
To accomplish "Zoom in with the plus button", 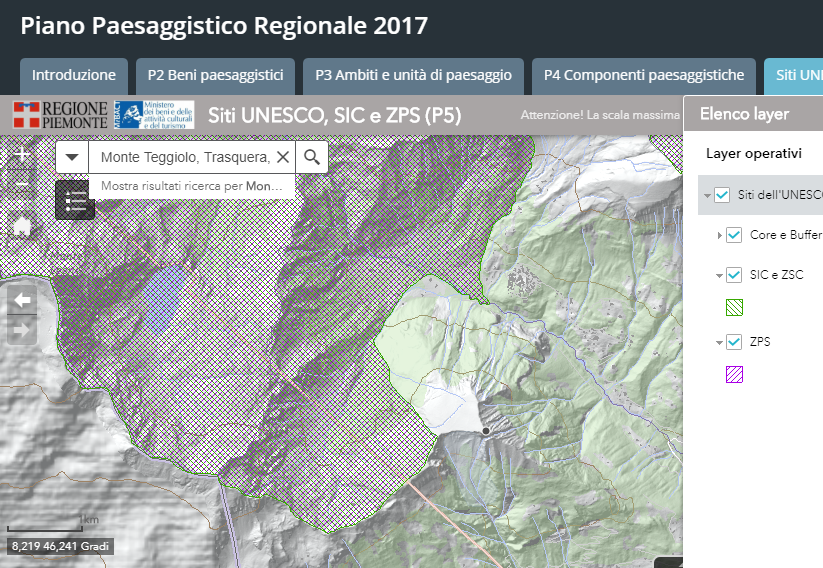I will [x=22, y=154].
